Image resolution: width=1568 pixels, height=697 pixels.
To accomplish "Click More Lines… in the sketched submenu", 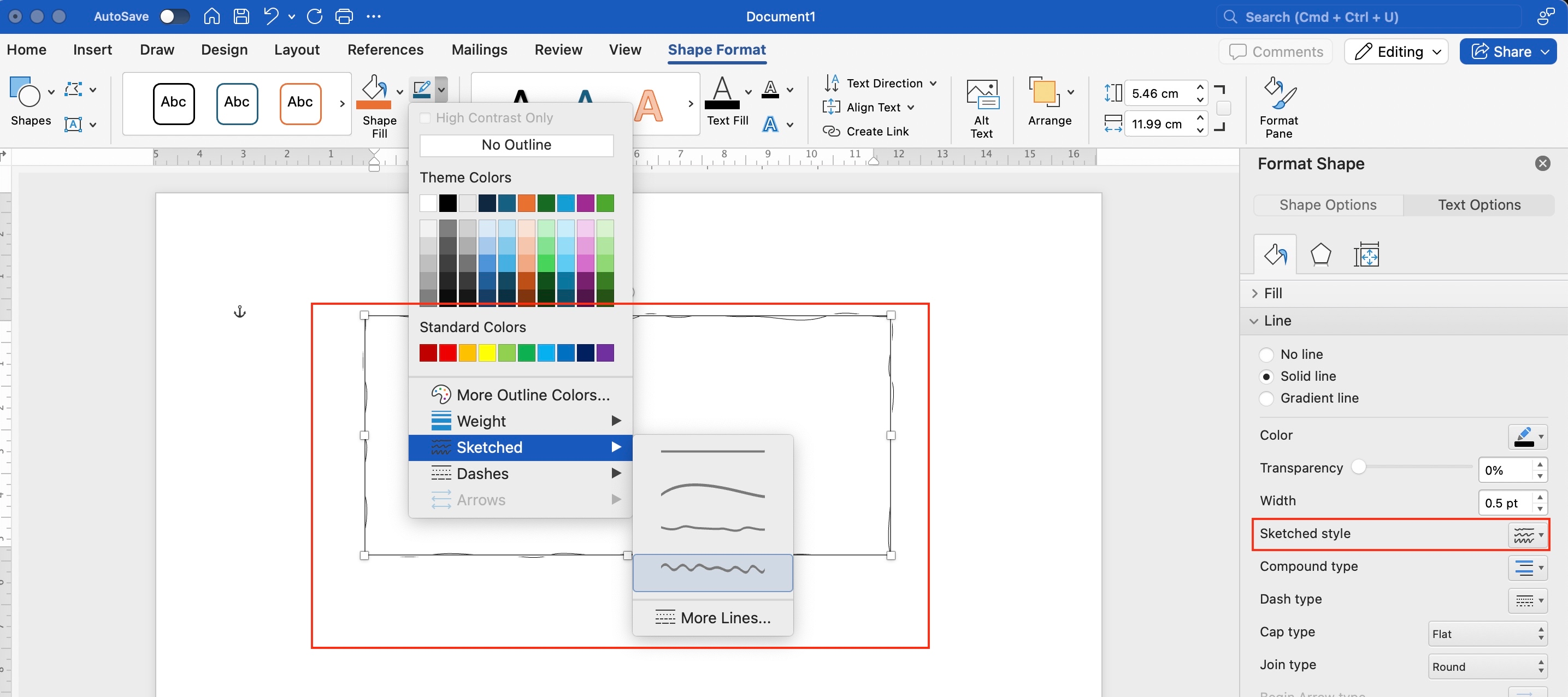I will (x=712, y=618).
